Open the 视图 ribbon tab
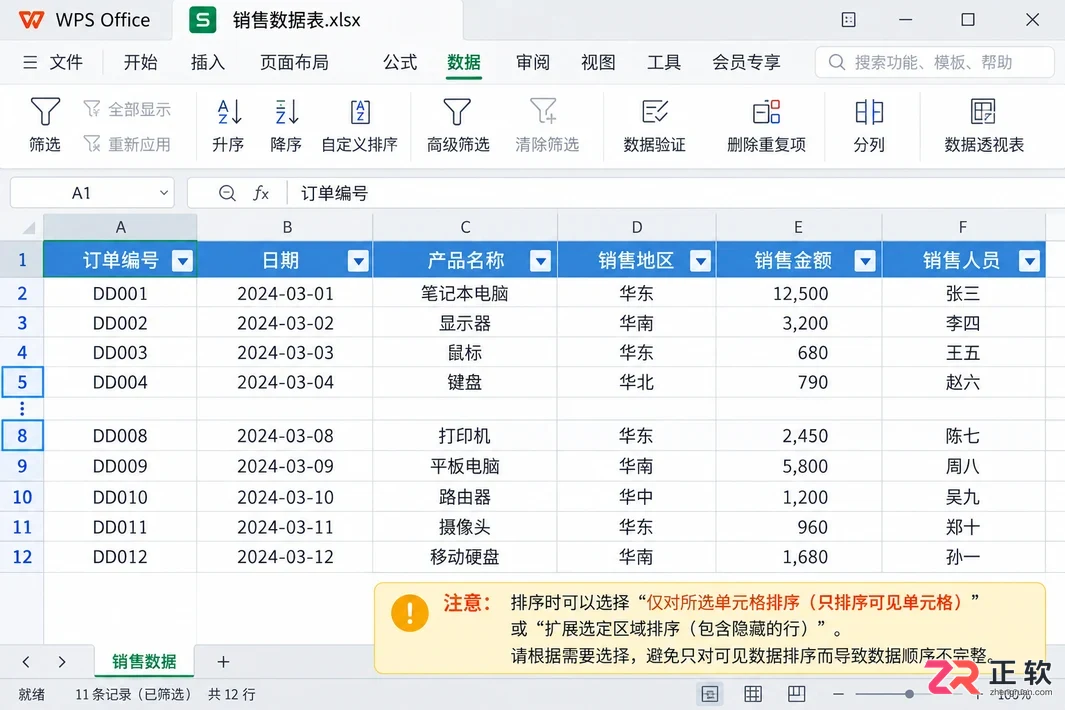 coord(598,63)
